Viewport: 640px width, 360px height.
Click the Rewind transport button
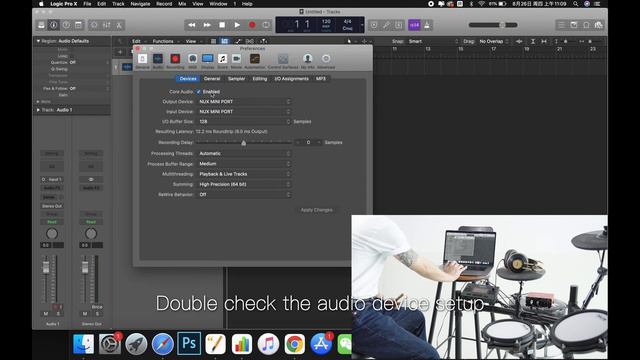click(191, 25)
